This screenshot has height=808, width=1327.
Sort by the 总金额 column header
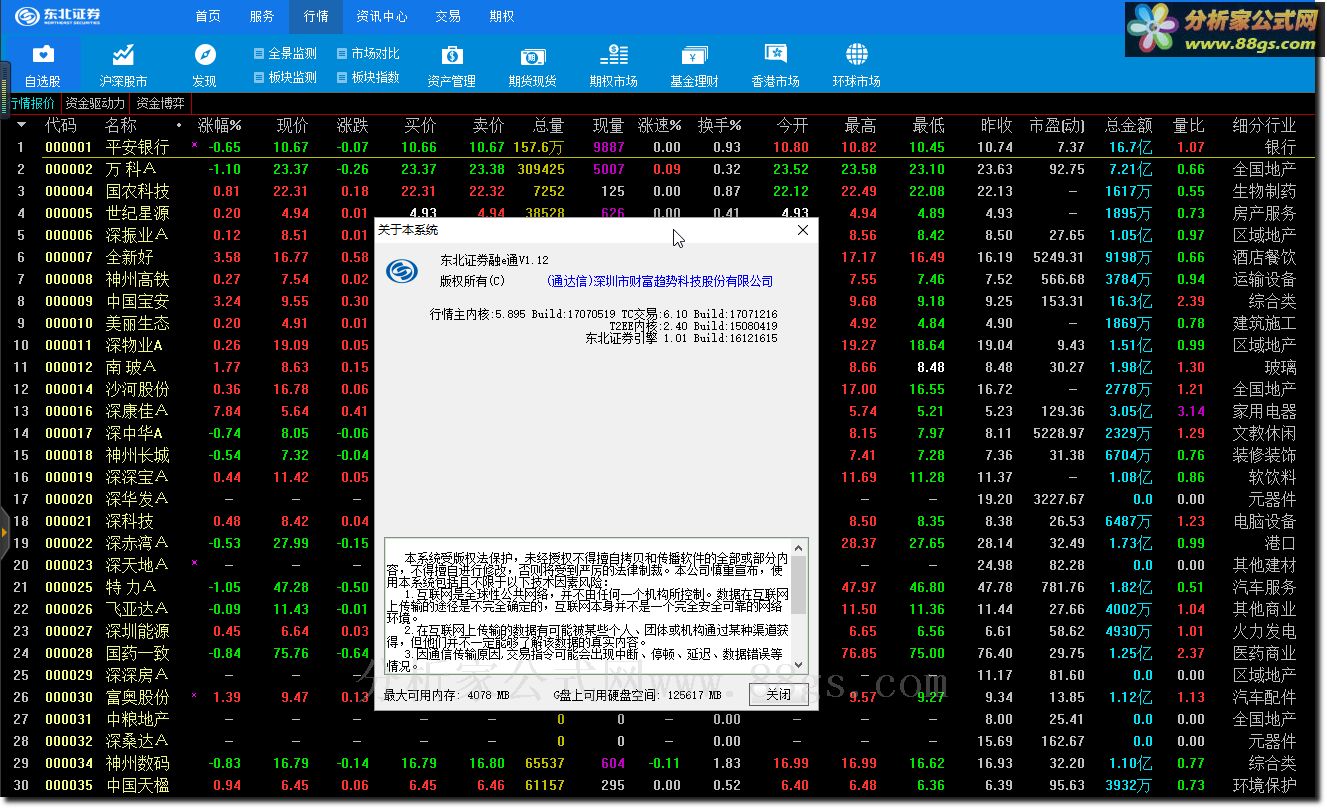click(1128, 125)
